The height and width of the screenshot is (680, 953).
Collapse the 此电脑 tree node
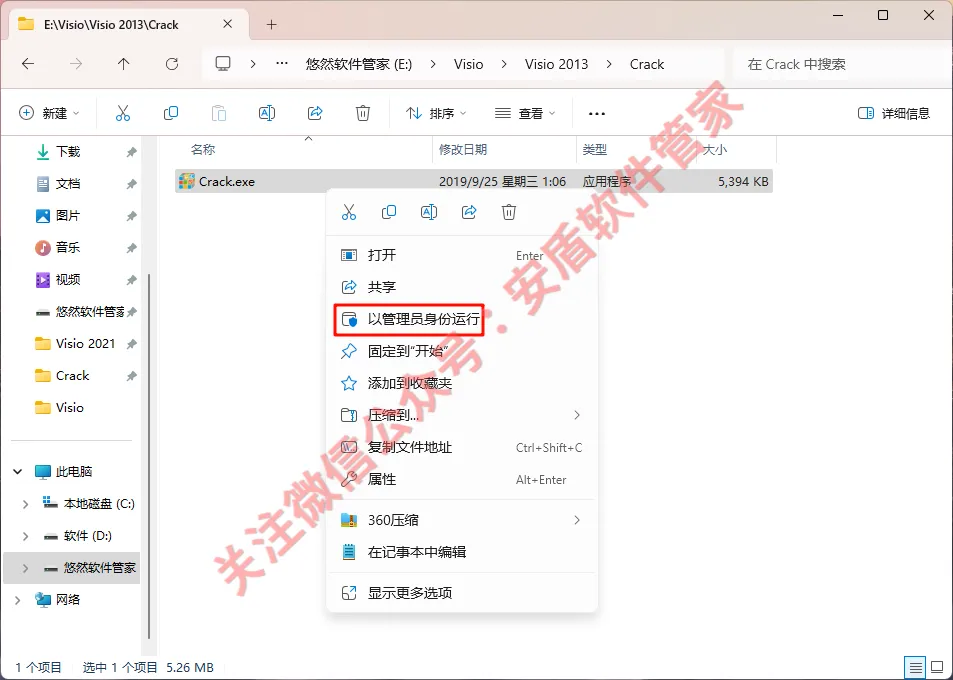18,472
